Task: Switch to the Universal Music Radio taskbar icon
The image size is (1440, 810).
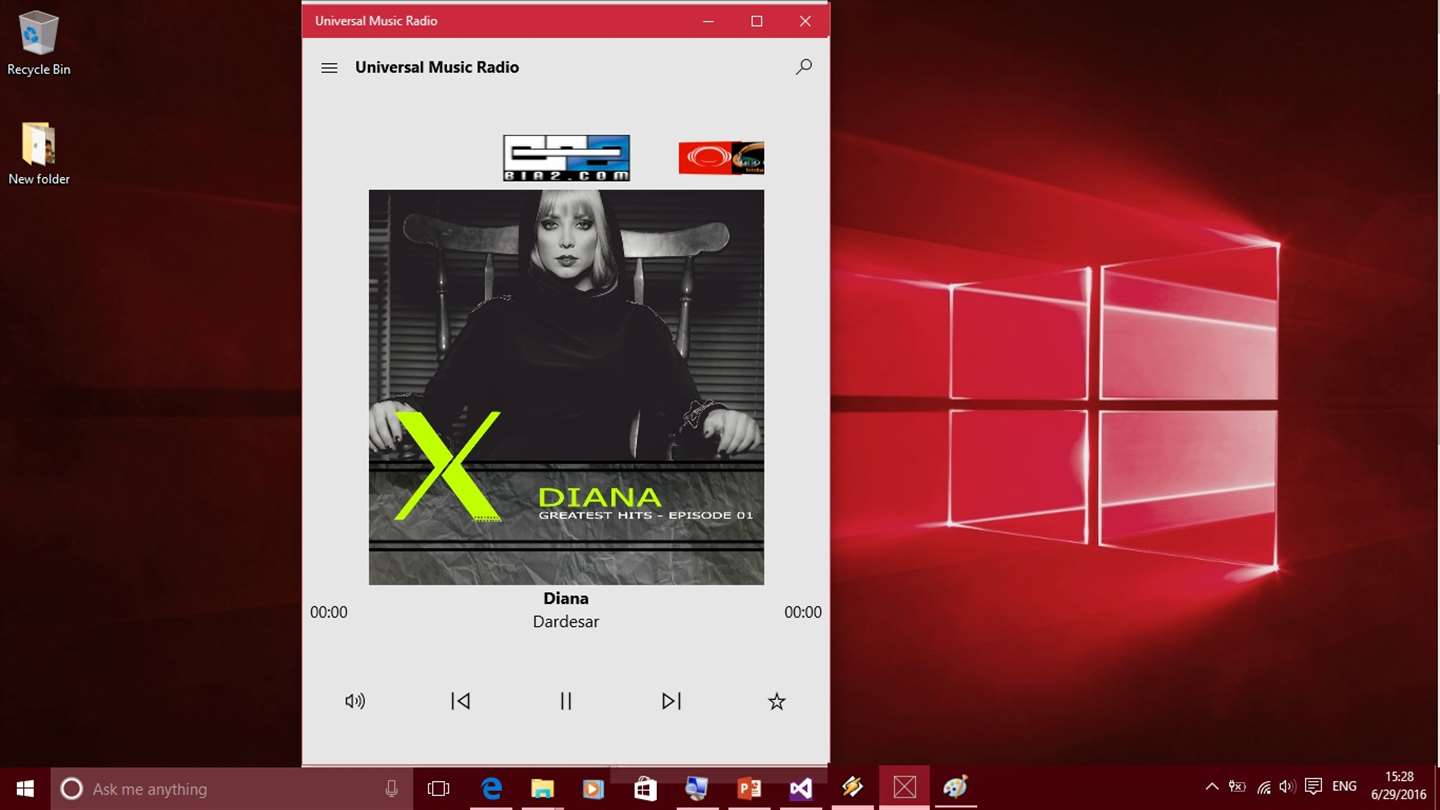Action: click(904, 789)
